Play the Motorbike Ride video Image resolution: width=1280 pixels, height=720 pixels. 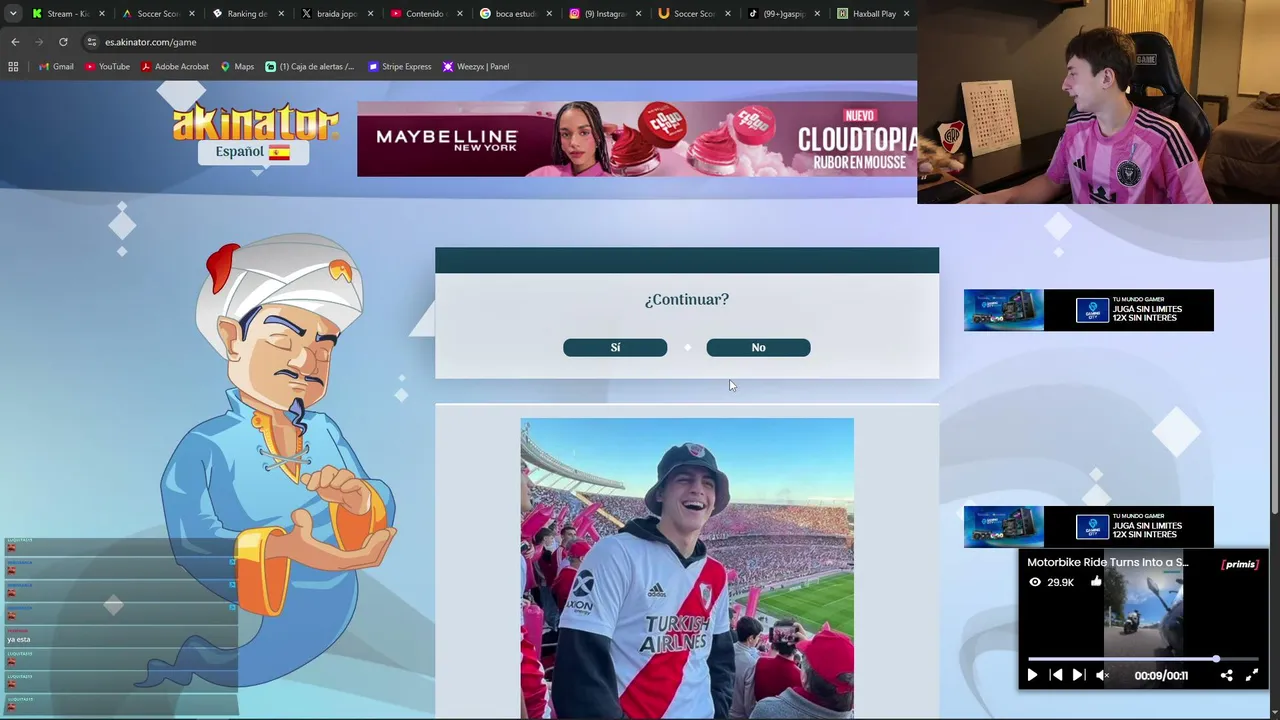[x=1032, y=675]
